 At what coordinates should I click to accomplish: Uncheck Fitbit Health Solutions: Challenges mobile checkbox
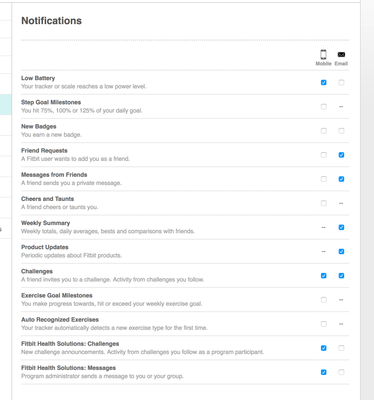point(323,348)
